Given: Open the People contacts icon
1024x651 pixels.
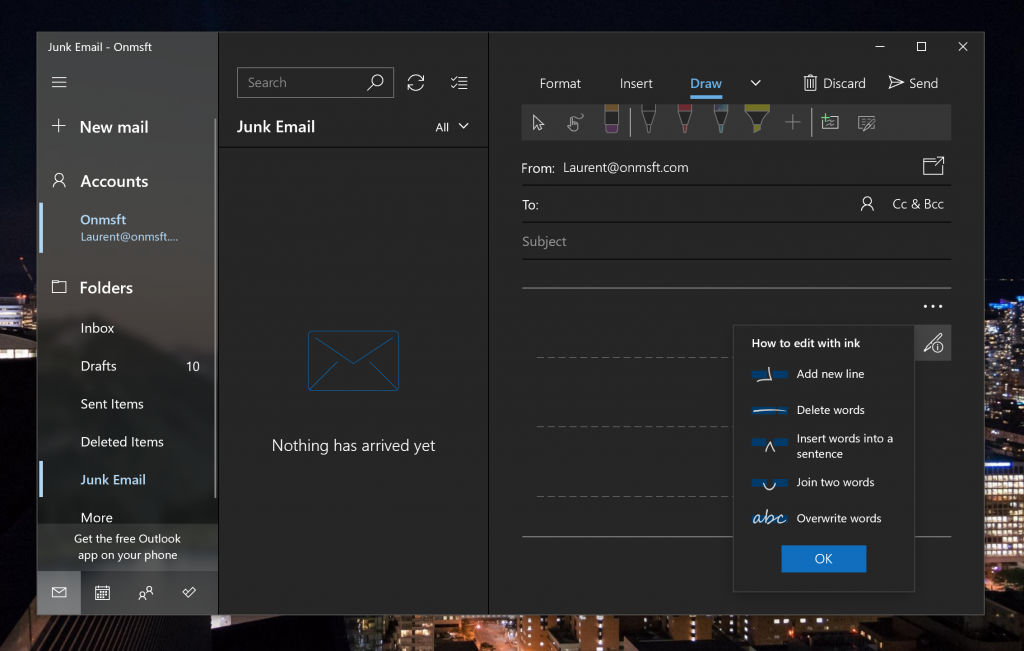Looking at the screenshot, I should coord(146,593).
